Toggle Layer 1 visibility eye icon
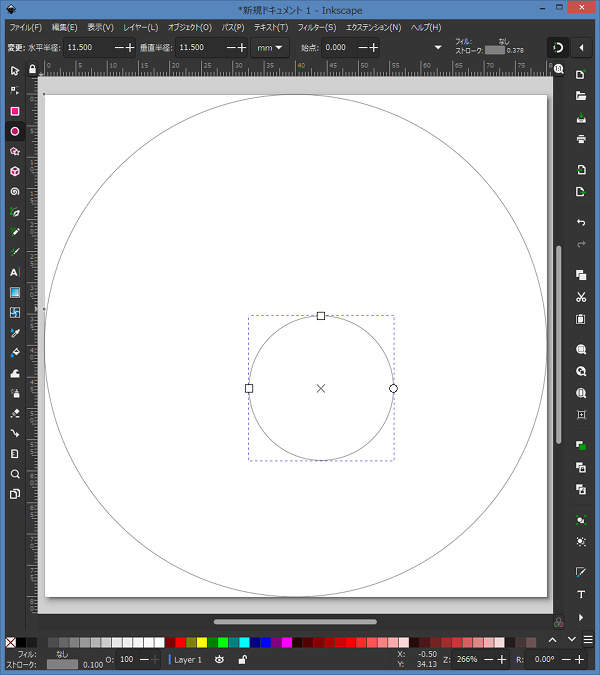This screenshot has width=600, height=675. coord(219,660)
